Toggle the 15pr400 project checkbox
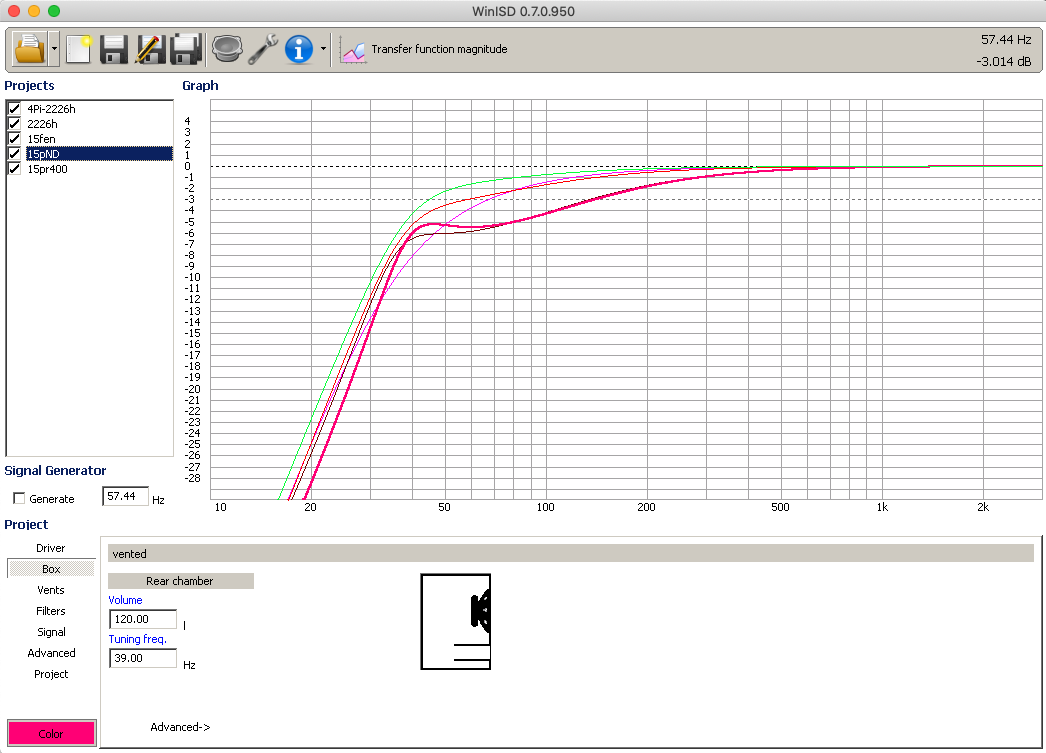1046x753 pixels. (14, 169)
